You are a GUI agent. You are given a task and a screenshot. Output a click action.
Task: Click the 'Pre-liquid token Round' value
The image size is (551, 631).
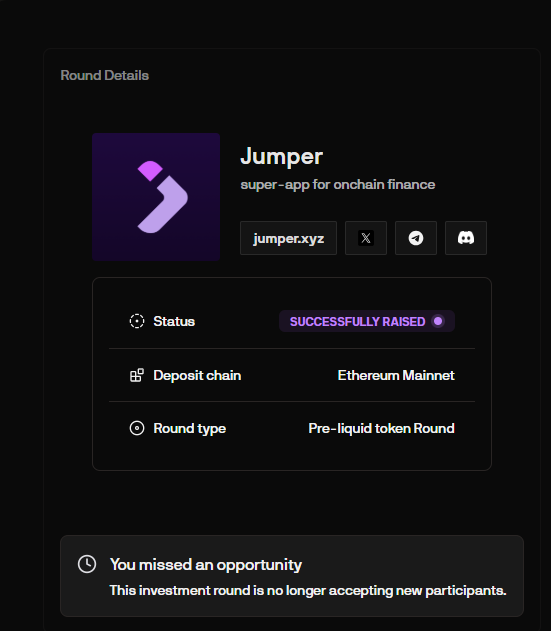[381, 428]
